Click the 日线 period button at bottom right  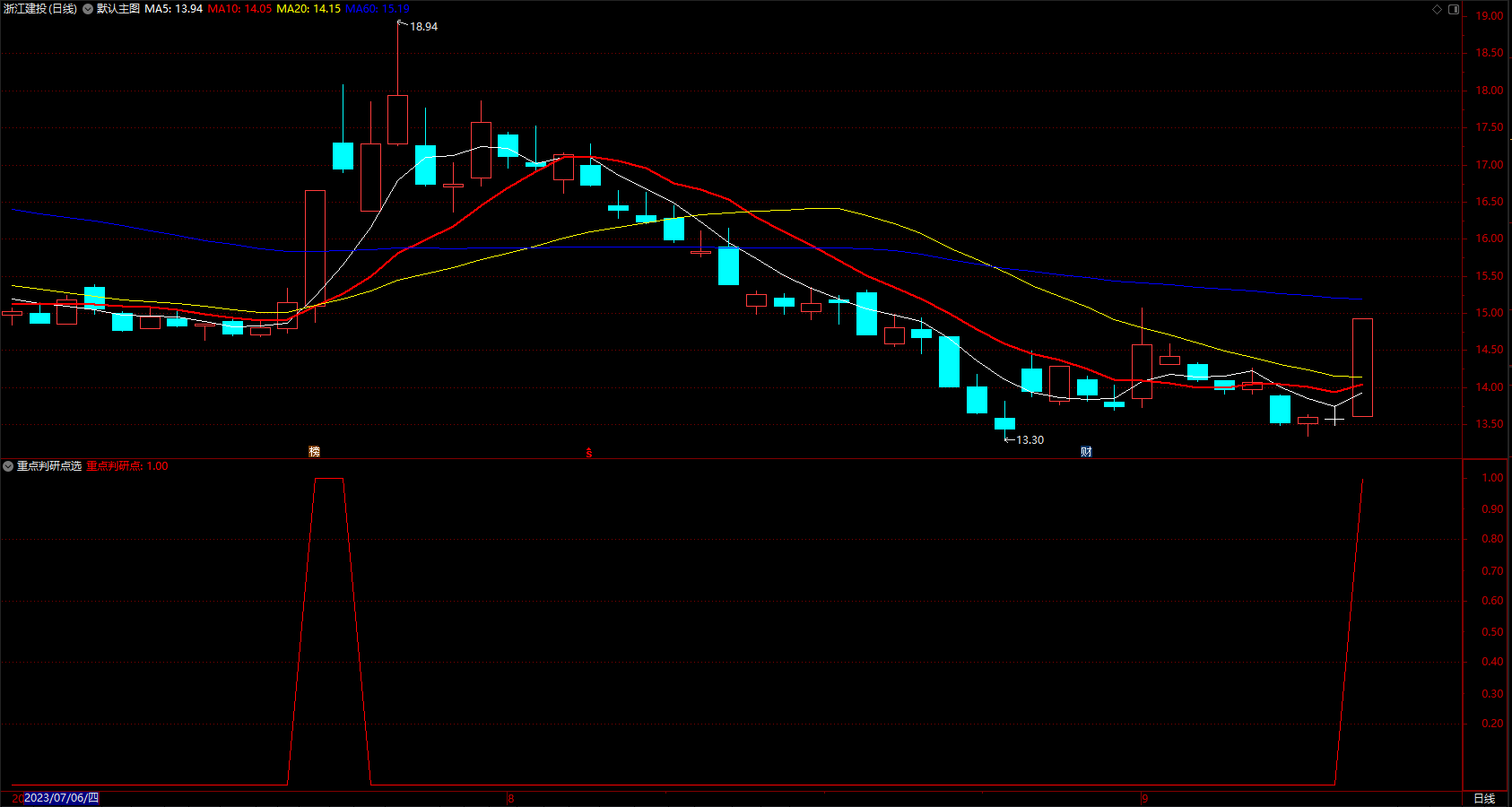click(x=1484, y=798)
